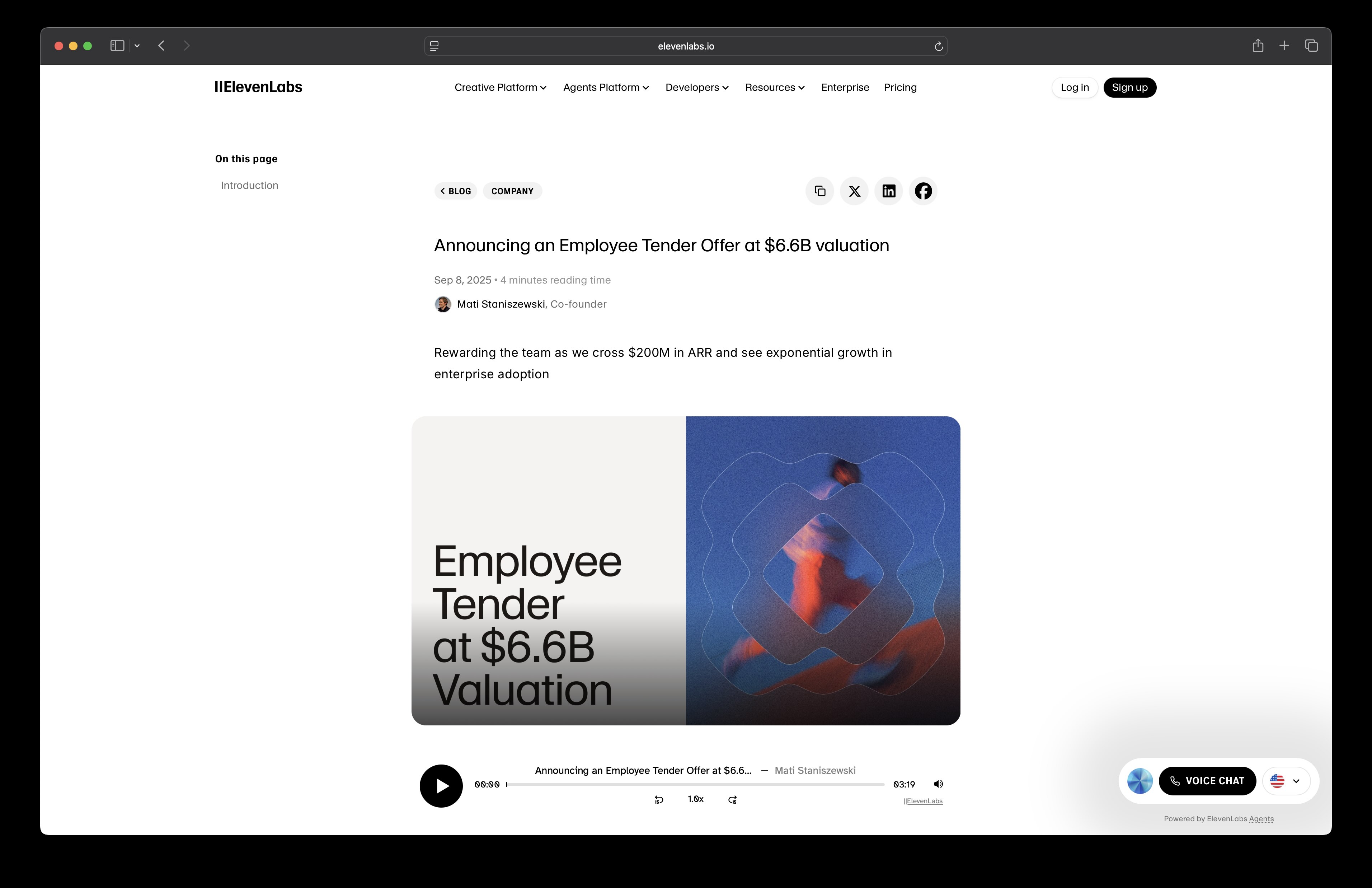
Task: Open Safari's share sheet icon
Action: point(1257,46)
